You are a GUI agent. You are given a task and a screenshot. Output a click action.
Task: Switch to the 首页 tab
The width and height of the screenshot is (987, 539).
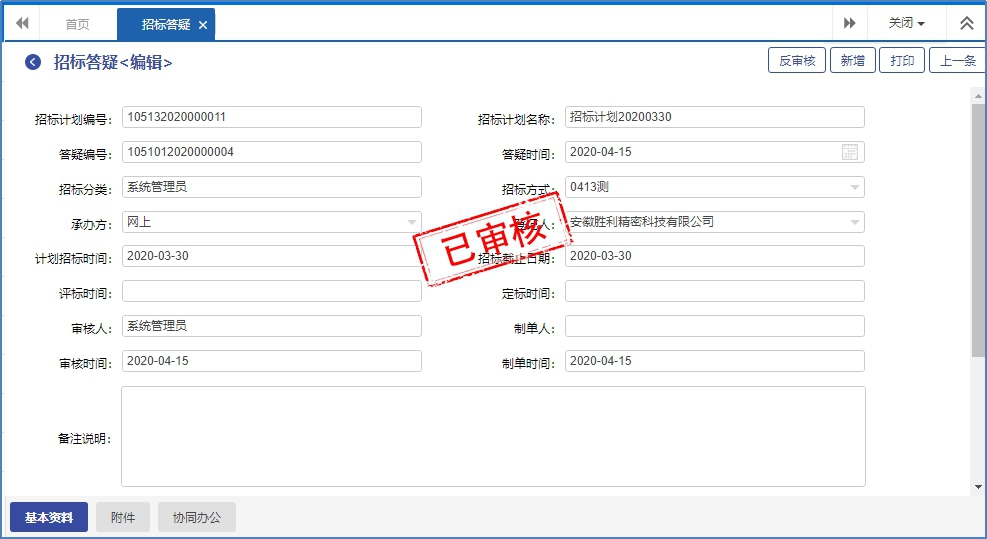point(77,25)
